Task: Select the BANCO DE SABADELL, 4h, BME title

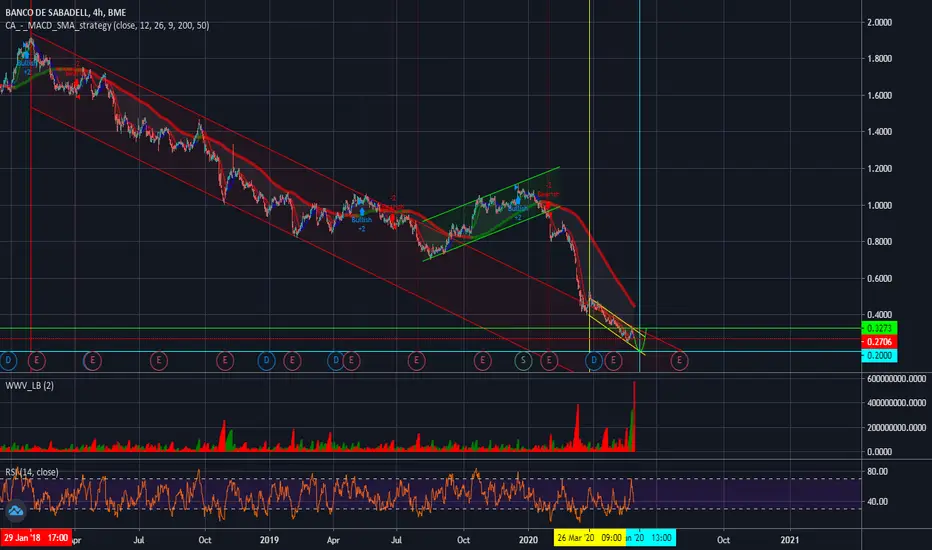Action: 65,12
